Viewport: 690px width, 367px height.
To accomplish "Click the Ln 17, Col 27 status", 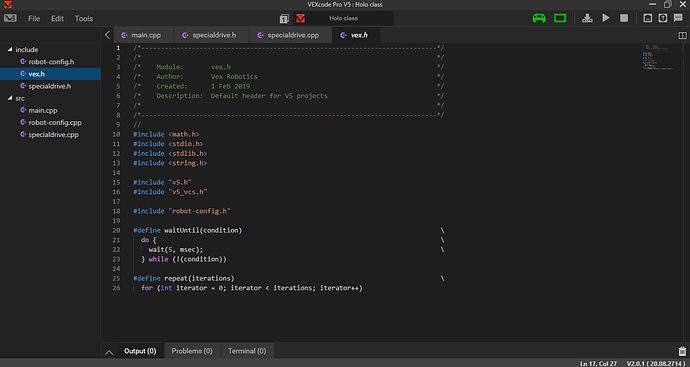I will coord(598,363).
